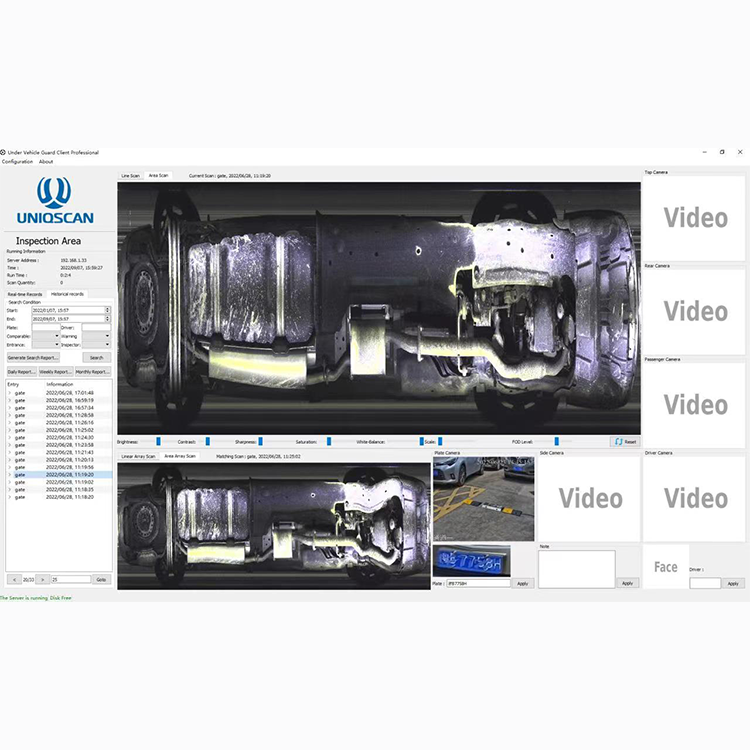Click the Top Camera video panel
Screen dimensions: 750x750
pos(694,218)
